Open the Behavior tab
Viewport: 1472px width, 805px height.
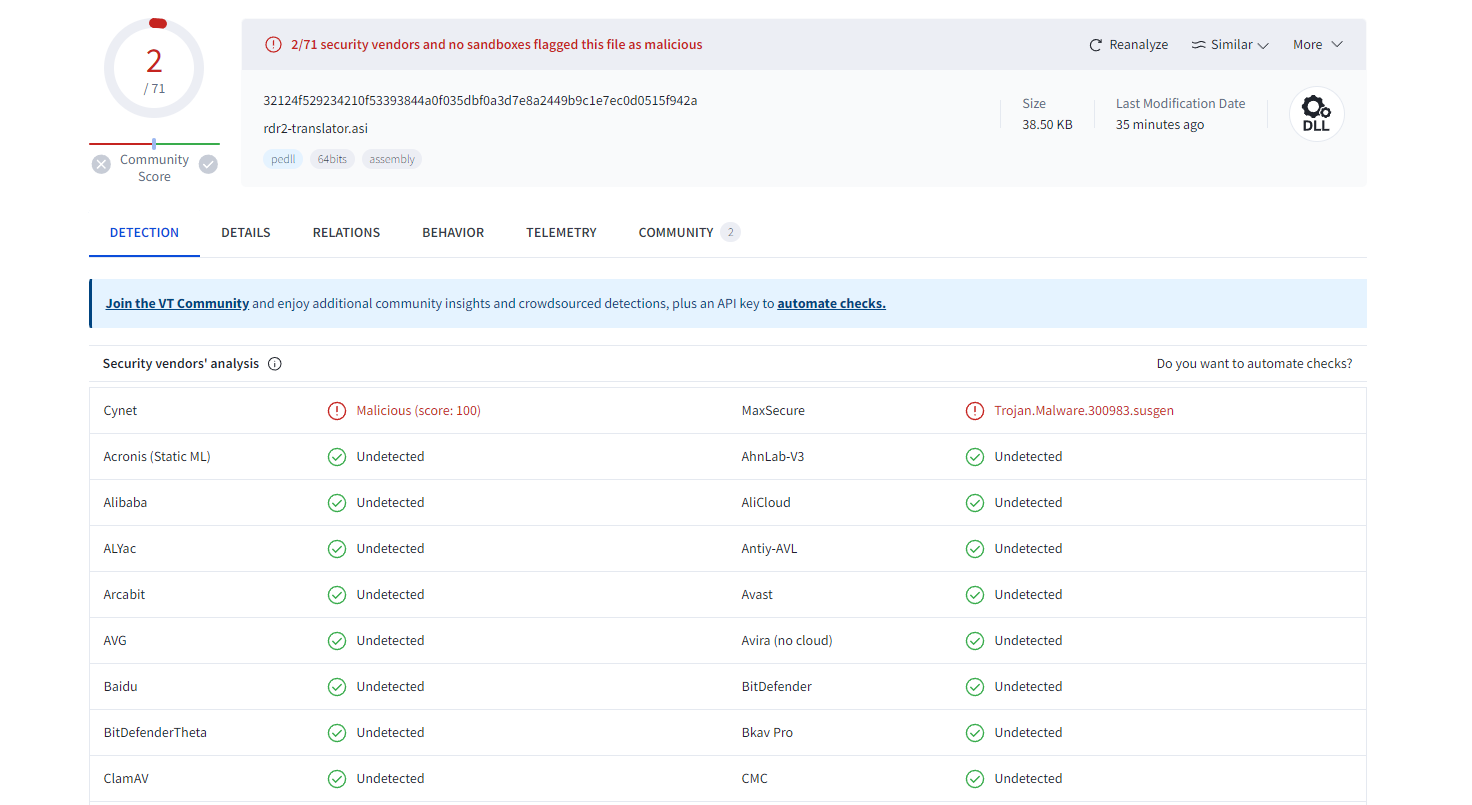pyautogui.click(x=453, y=233)
